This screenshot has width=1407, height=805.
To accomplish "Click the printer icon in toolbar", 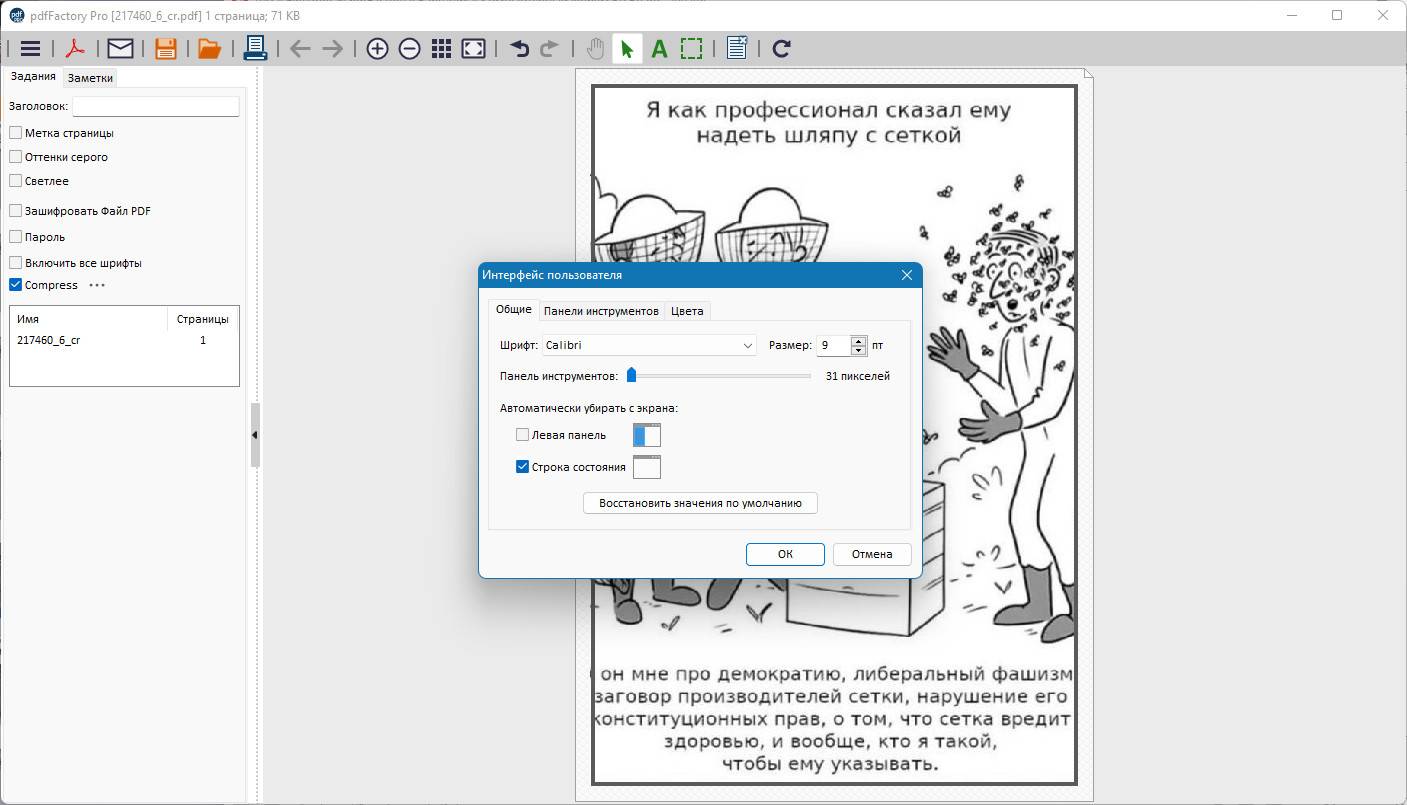I will [x=255, y=48].
